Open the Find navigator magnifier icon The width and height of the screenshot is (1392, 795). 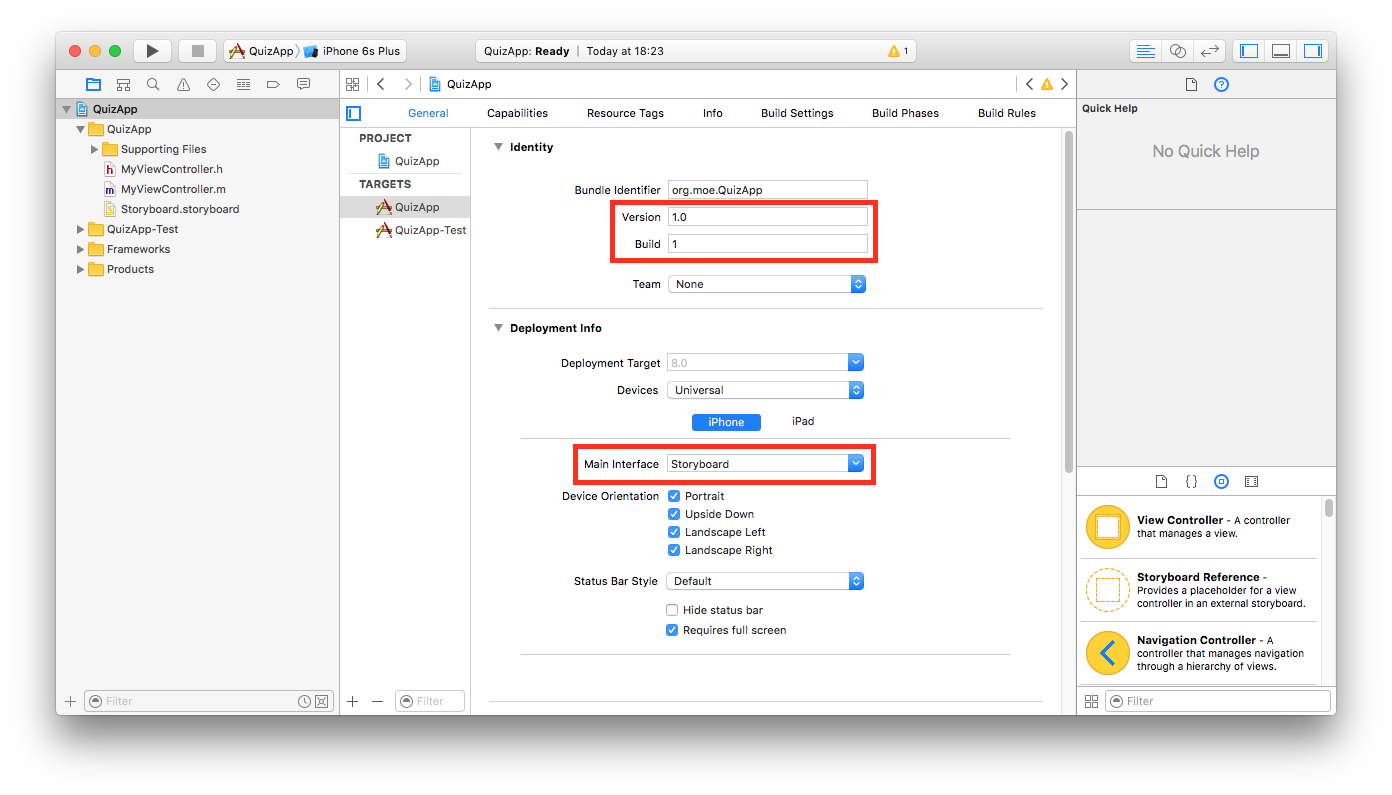[x=153, y=84]
